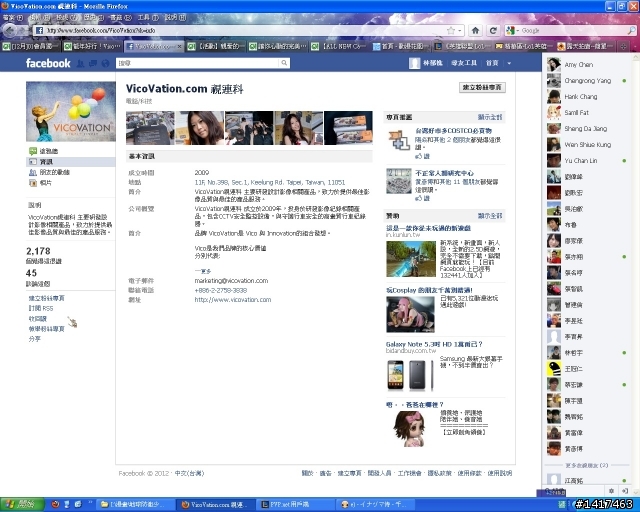
Task: Open the 工具 menu
Action: (148, 18)
